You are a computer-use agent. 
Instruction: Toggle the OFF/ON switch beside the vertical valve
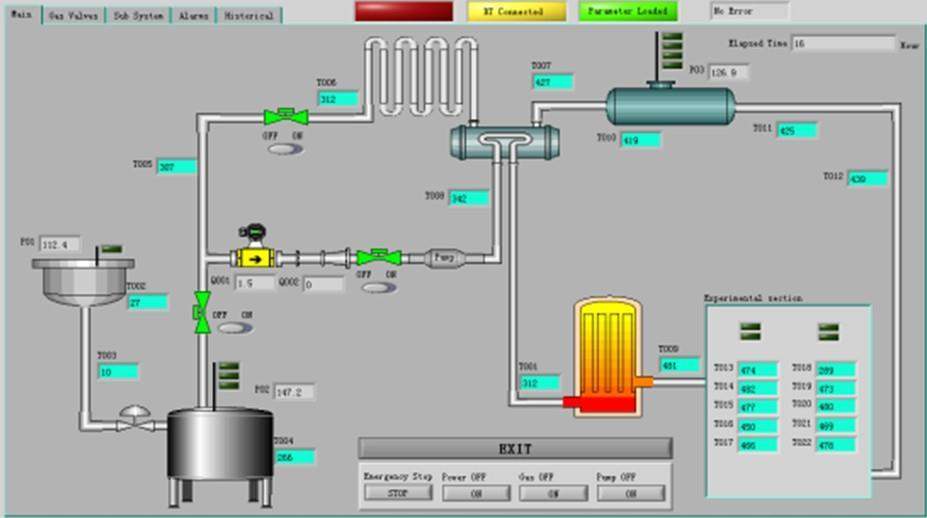point(235,328)
